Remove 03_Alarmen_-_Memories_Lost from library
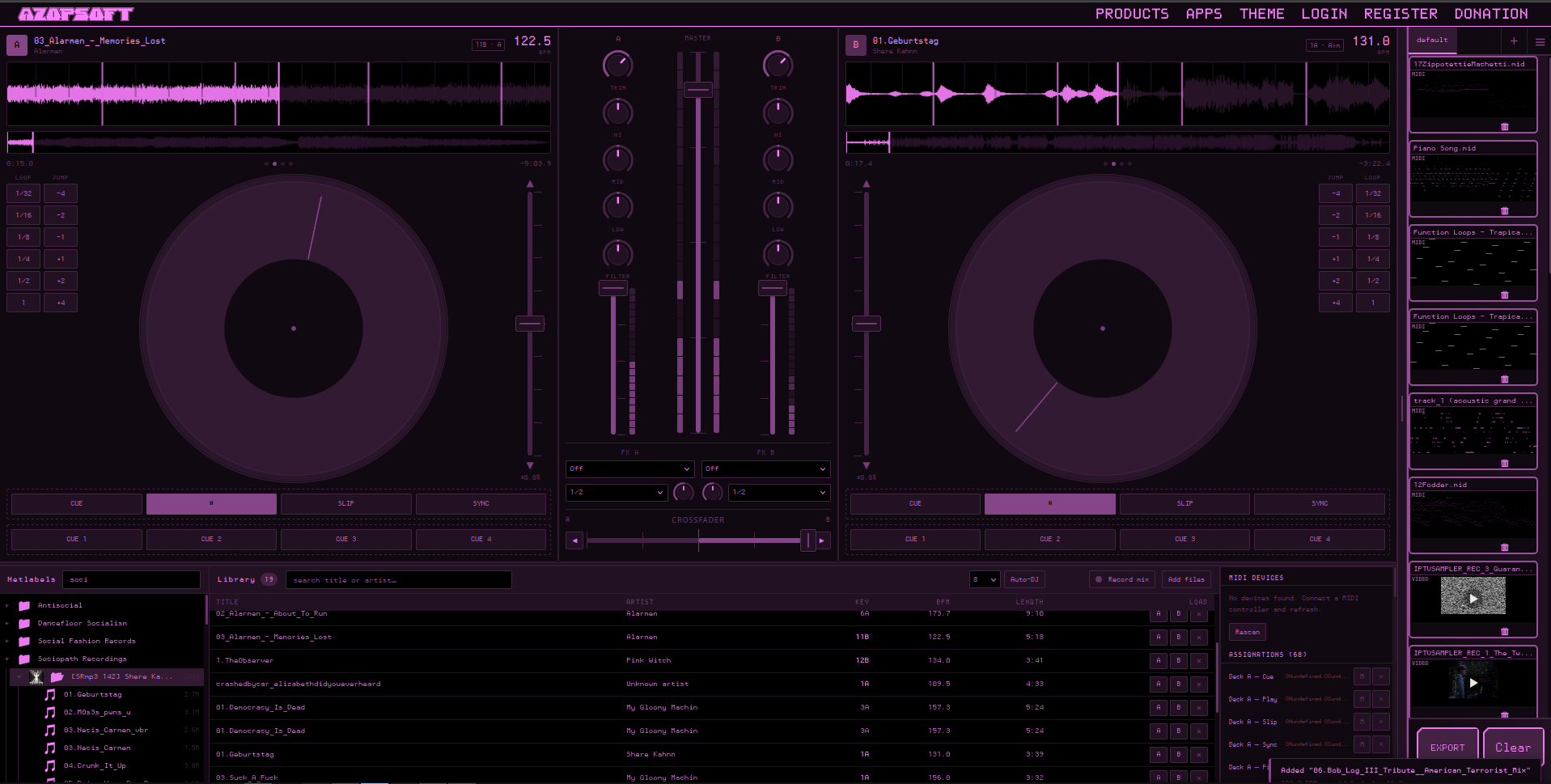 coord(1199,638)
